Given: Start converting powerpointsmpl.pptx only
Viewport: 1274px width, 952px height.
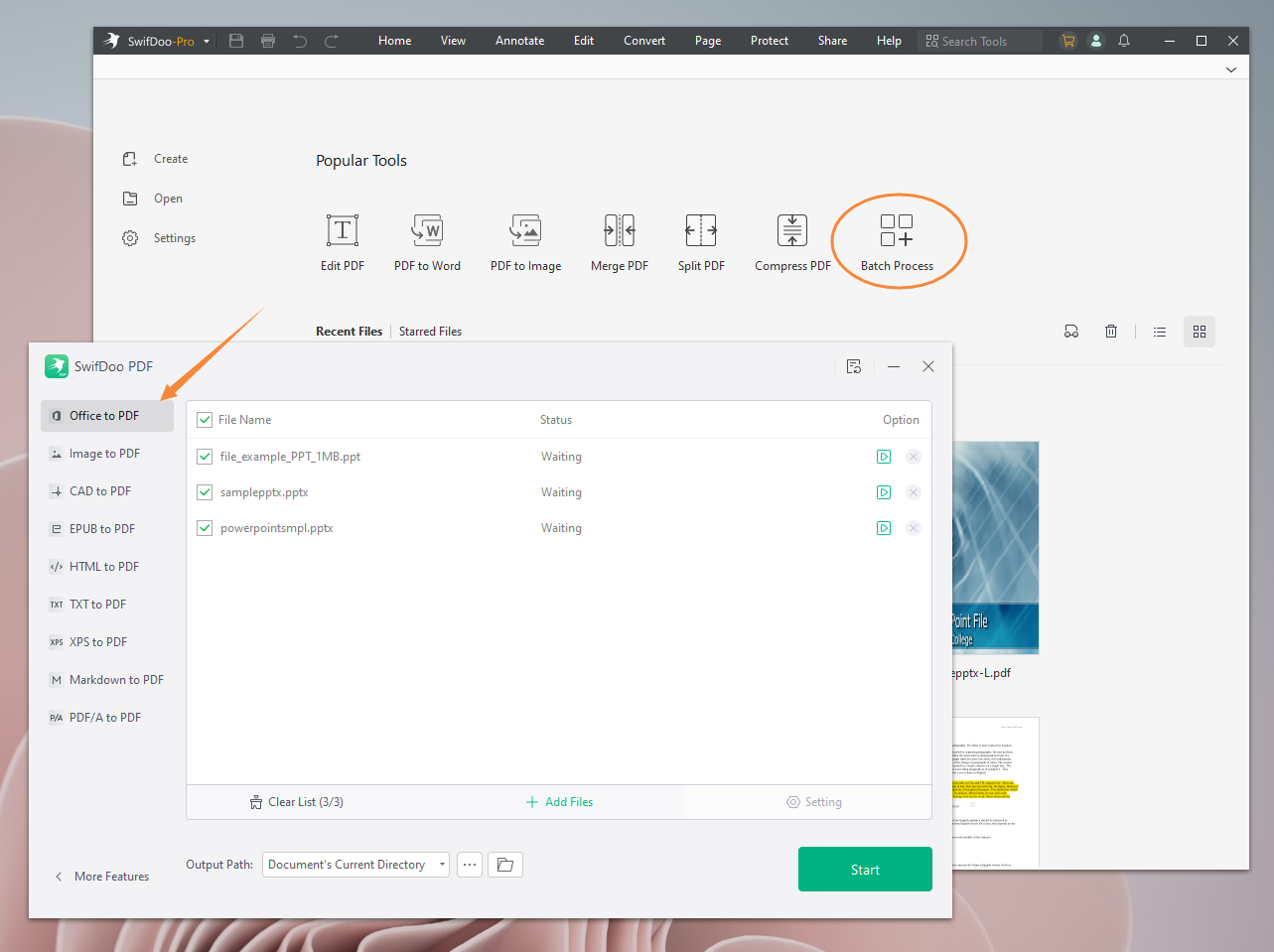Looking at the screenshot, I should 884,528.
